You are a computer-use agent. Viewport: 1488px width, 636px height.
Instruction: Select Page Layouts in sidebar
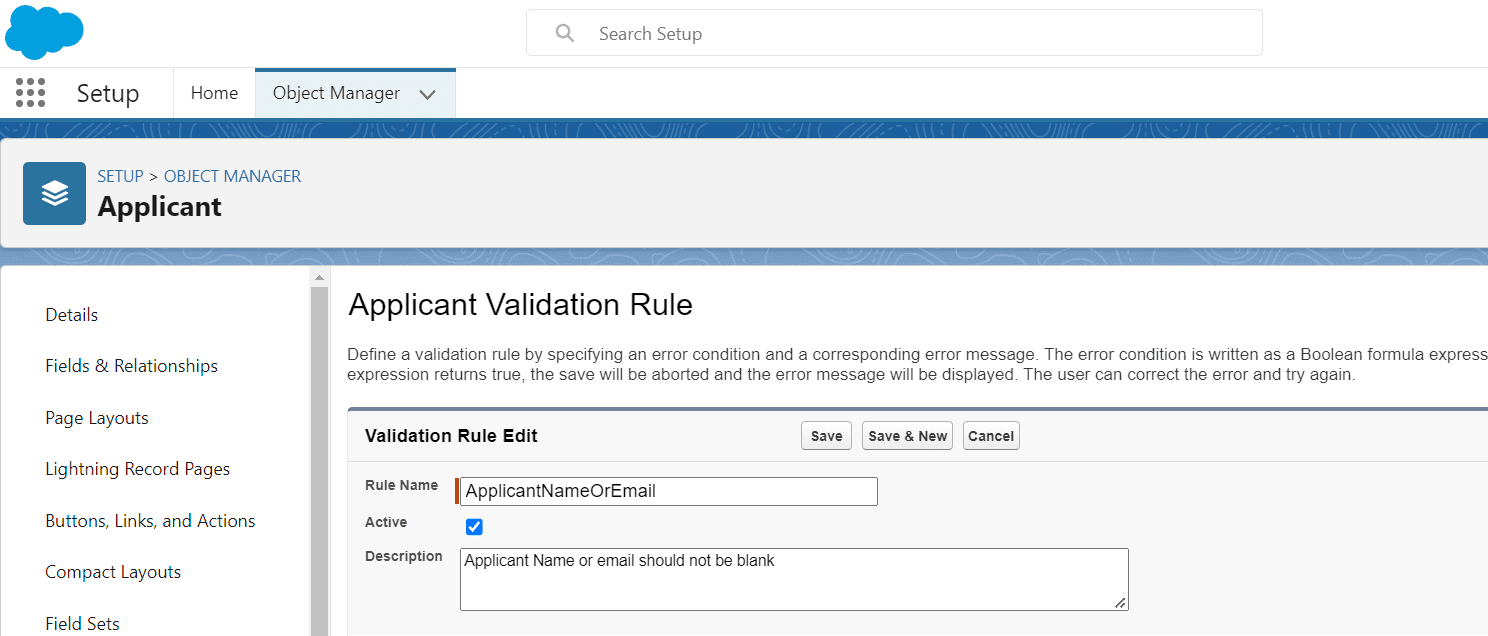click(96, 417)
